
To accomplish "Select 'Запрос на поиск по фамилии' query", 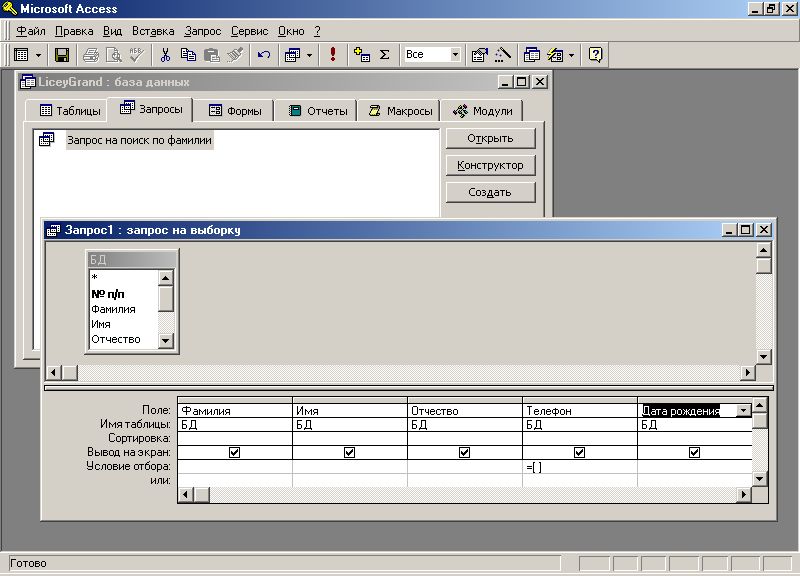I will (139, 140).
